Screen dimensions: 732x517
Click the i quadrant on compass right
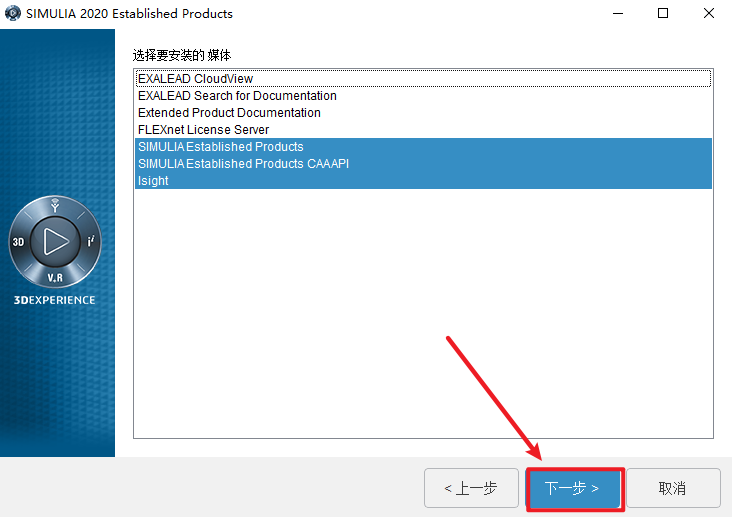(91, 242)
